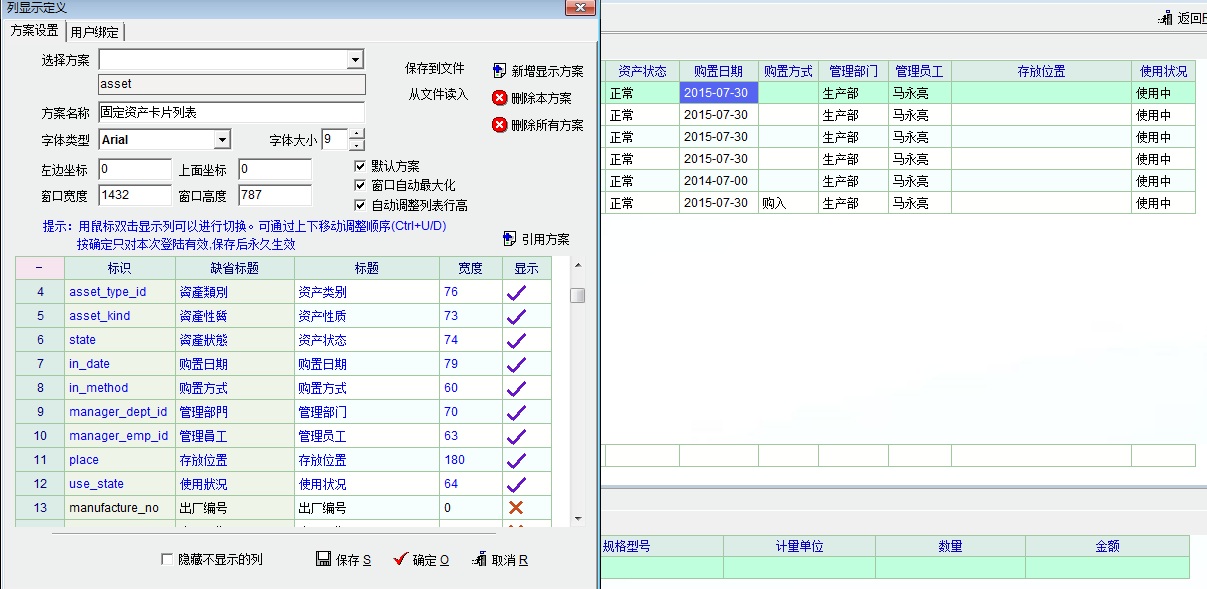Open the 选择方案 dropdown list
The image size is (1207, 589).
(x=355, y=61)
